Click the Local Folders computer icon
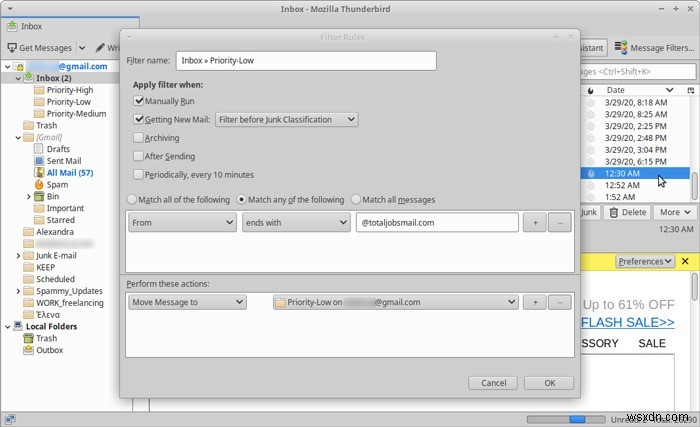Image resolution: width=700 pixels, height=427 pixels. point(18,326)
